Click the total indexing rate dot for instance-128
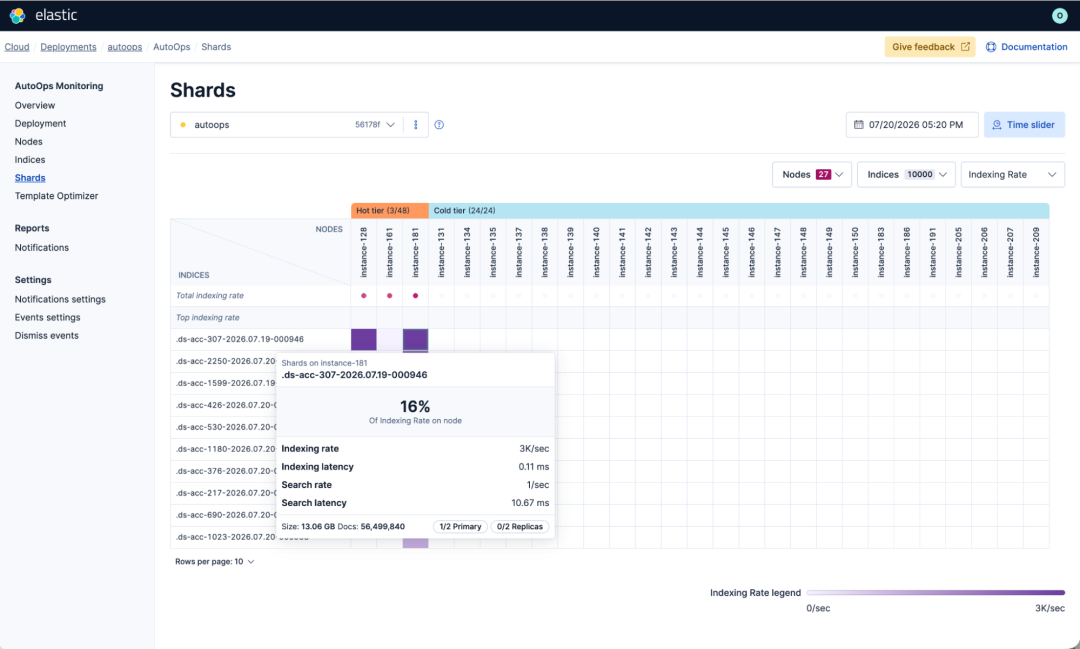The width and height of the screenshot is (1080, 649). [364, 296]
